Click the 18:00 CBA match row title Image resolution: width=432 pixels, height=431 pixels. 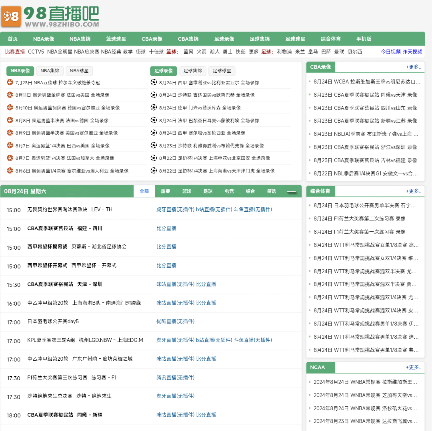tap(65, 415)
